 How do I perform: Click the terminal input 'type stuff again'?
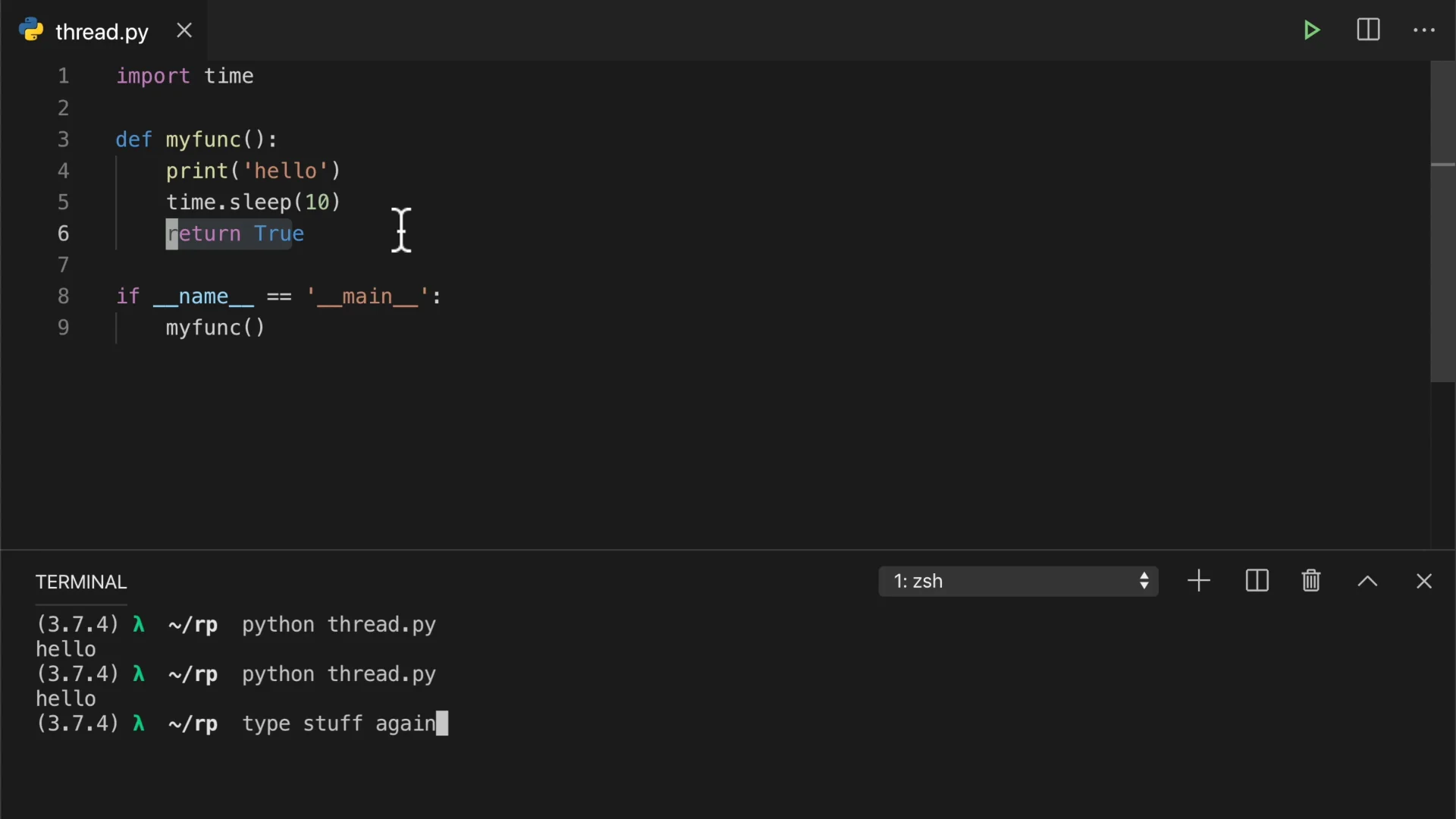coord(339,724)
